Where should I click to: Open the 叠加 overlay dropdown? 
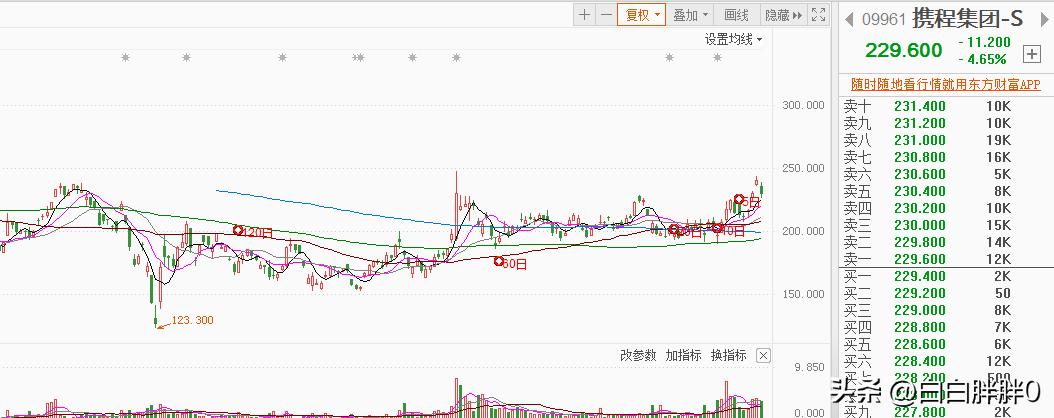coord(690,15)
